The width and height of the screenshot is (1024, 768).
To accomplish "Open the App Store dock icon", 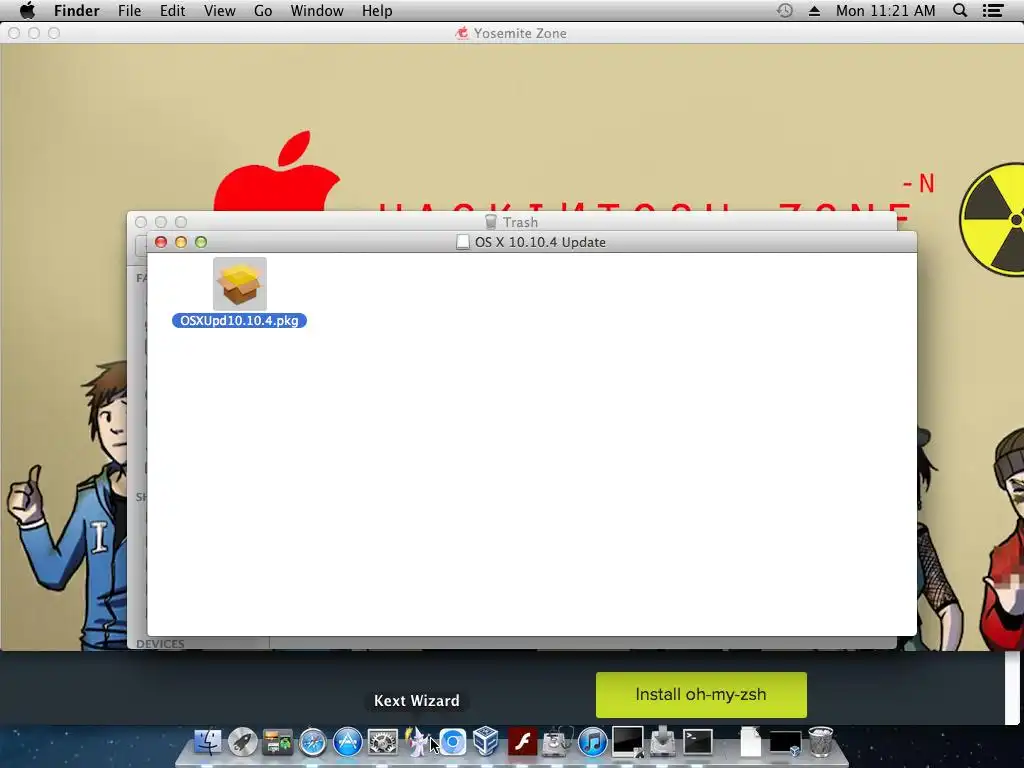I will tap(348, 743).
